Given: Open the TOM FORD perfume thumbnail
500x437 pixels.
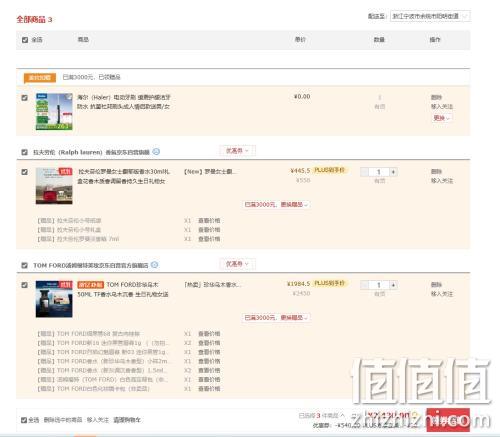Looking at the screenshot, I should pos(54,299).
